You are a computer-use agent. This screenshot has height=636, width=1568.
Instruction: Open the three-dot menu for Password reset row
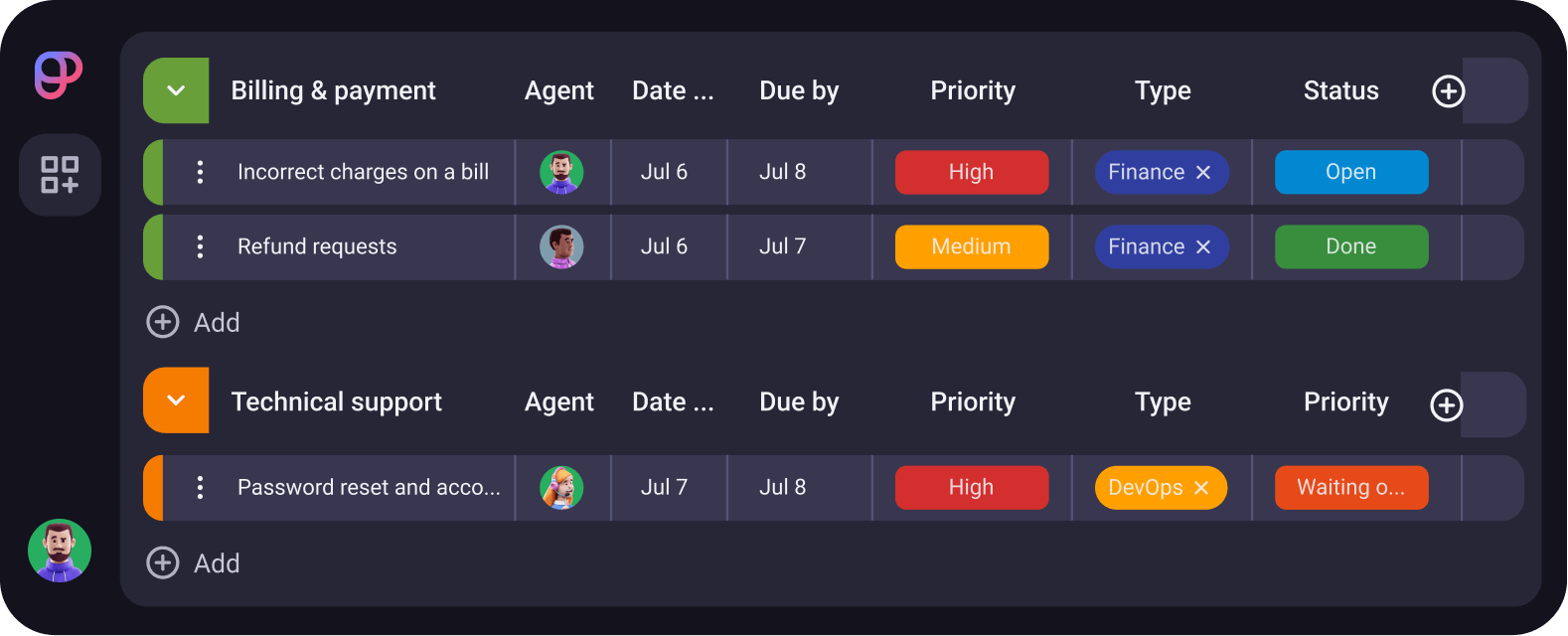point(200,487)
